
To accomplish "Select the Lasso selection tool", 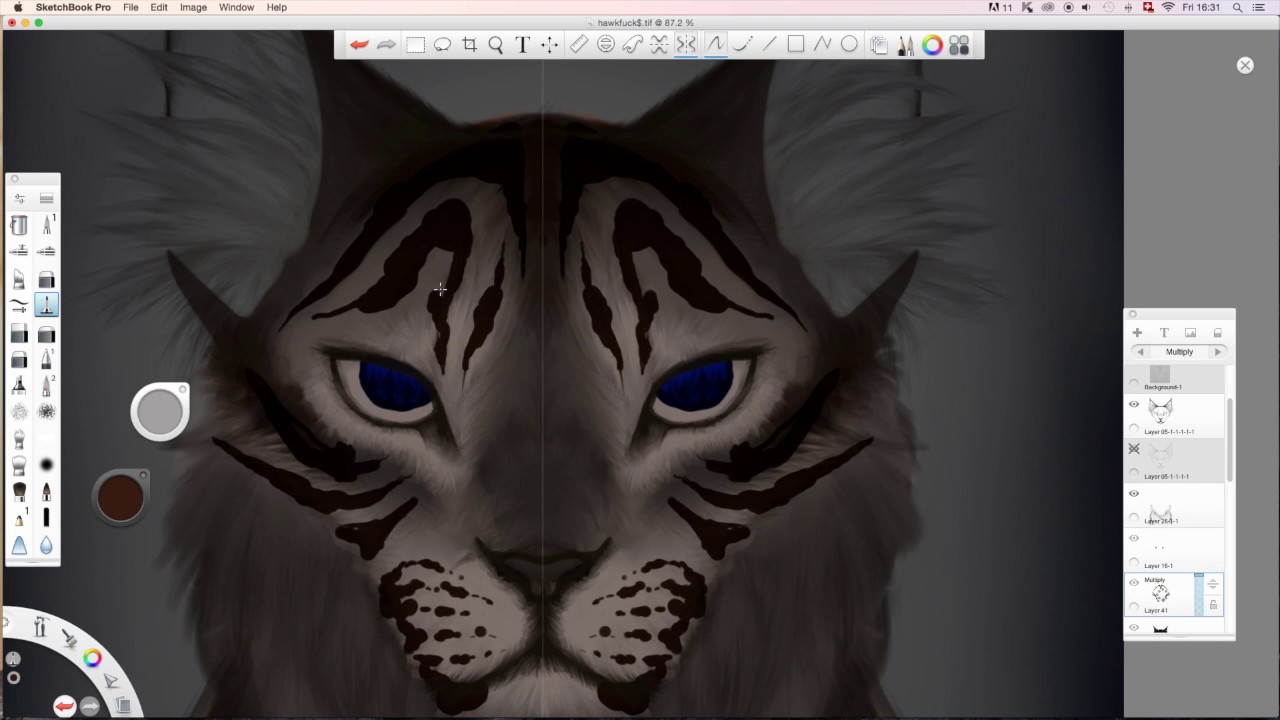I will [x=442, y=44].
